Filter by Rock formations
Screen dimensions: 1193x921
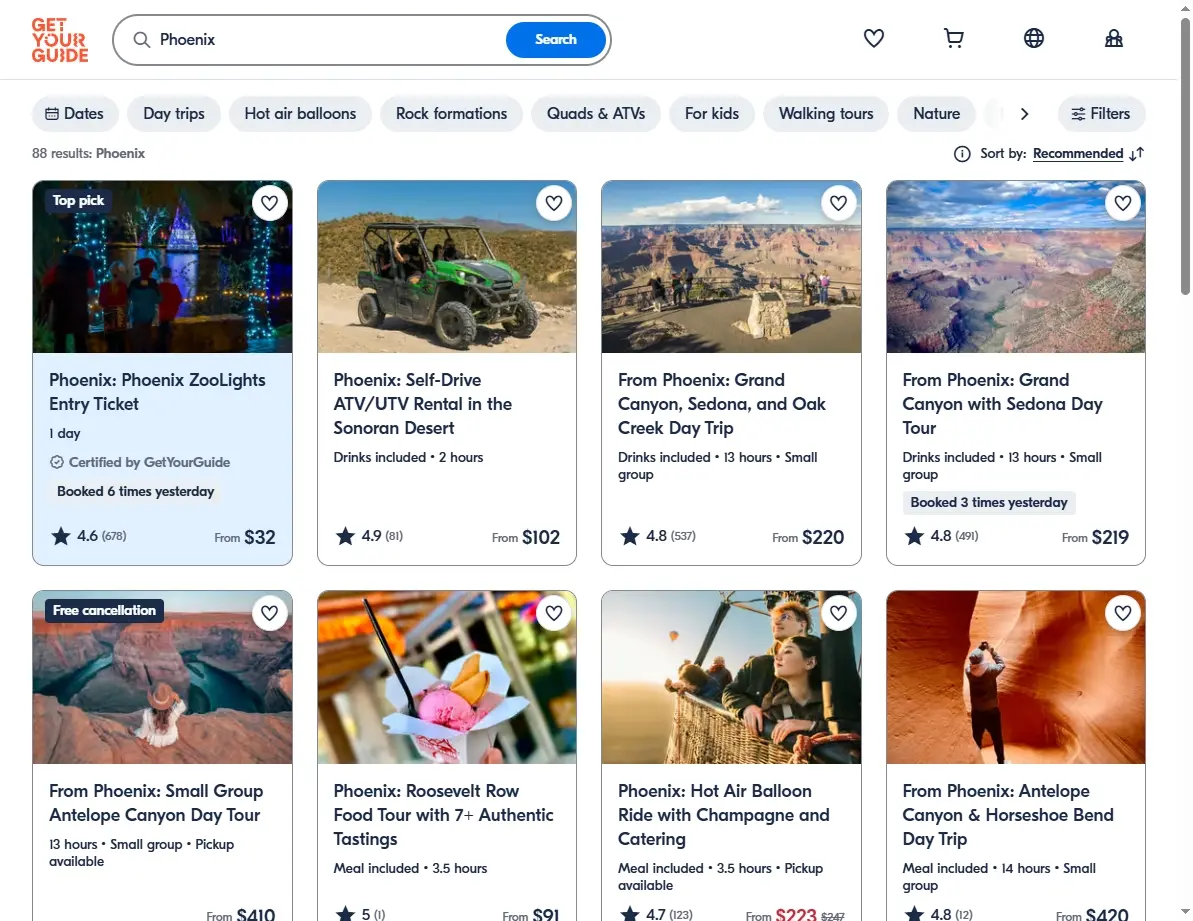451,113
